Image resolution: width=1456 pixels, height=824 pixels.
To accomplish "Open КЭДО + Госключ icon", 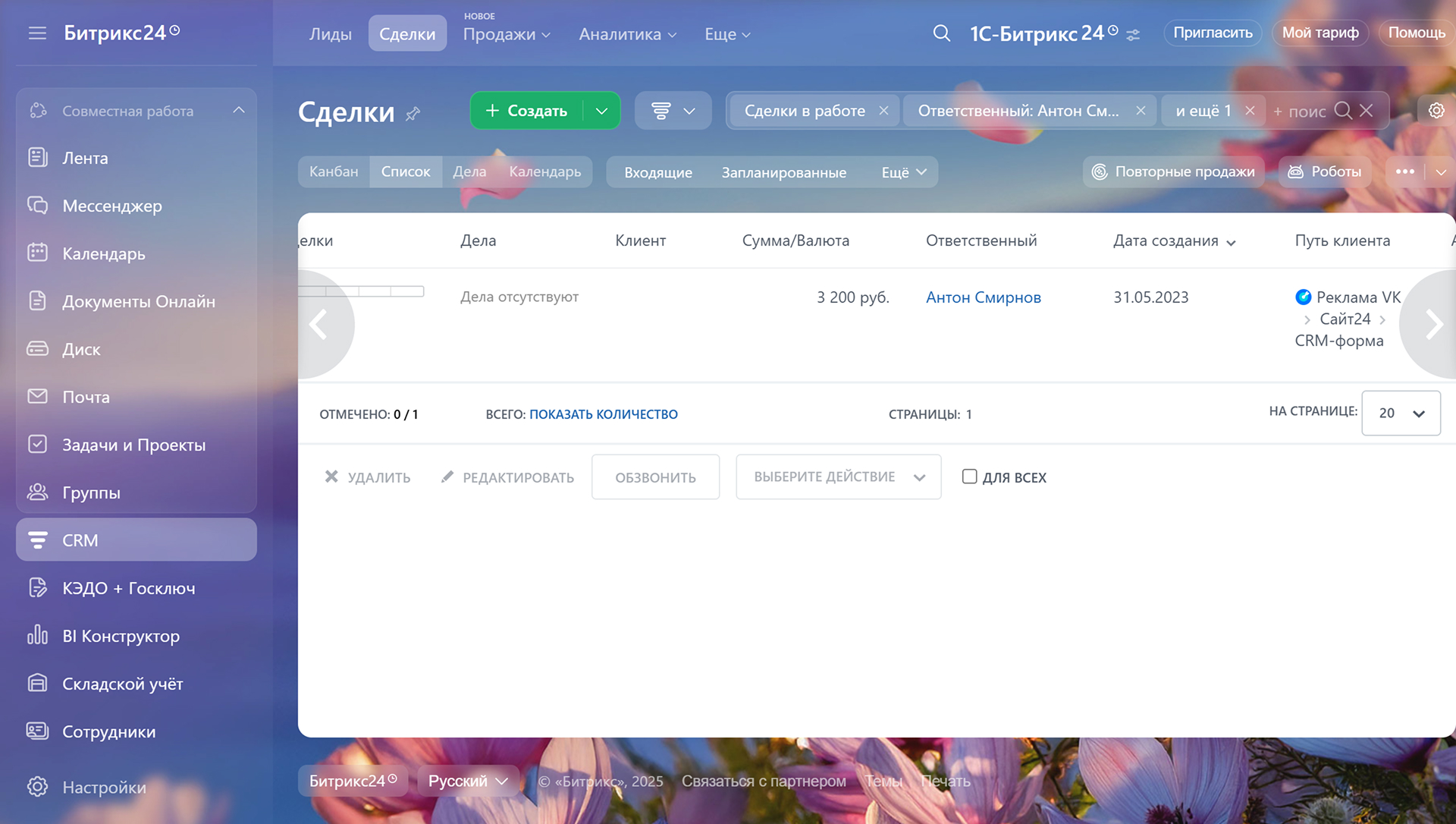I will 37,588.
